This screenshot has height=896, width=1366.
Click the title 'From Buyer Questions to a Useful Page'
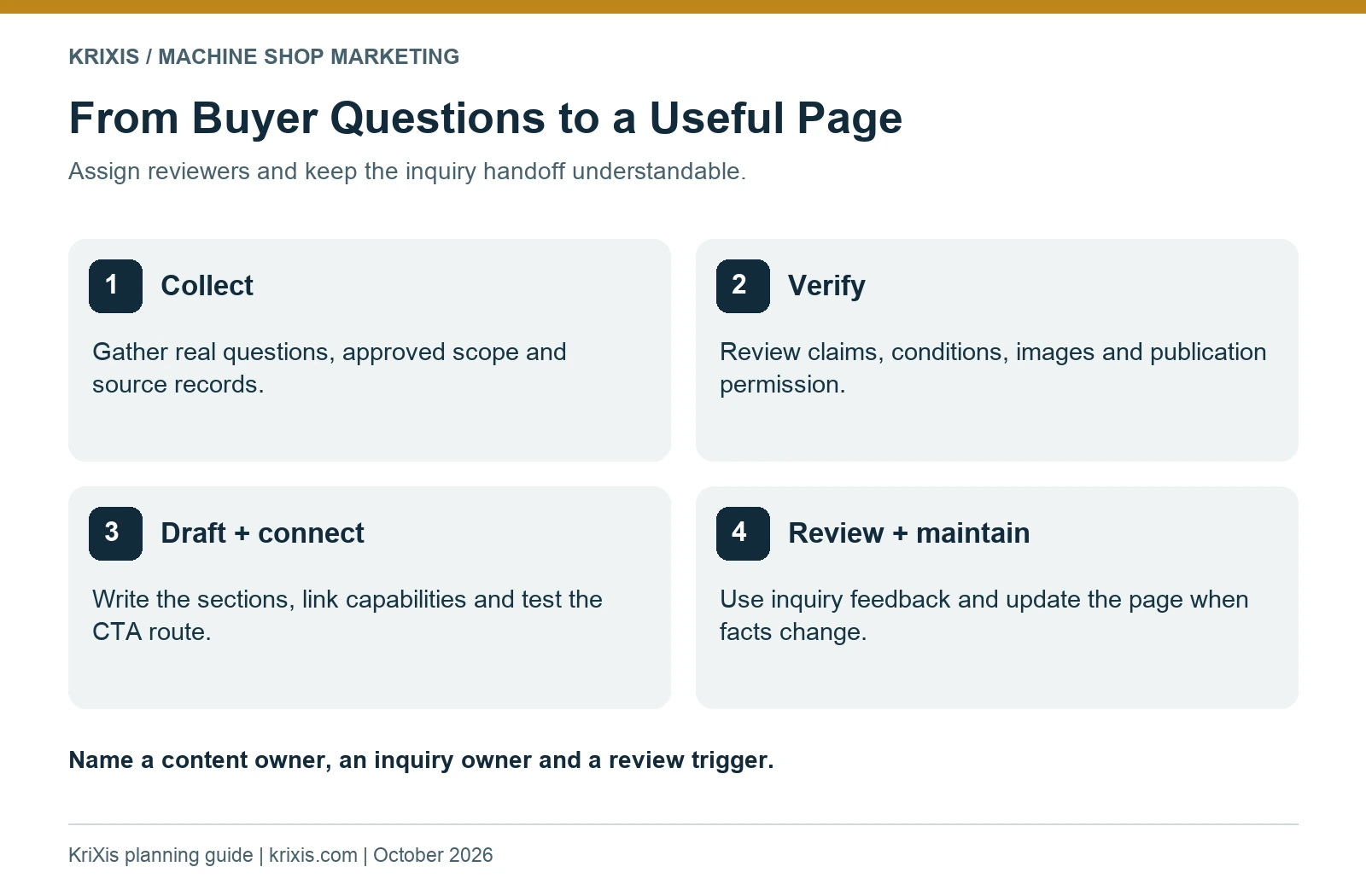click(x=485, y=118)
